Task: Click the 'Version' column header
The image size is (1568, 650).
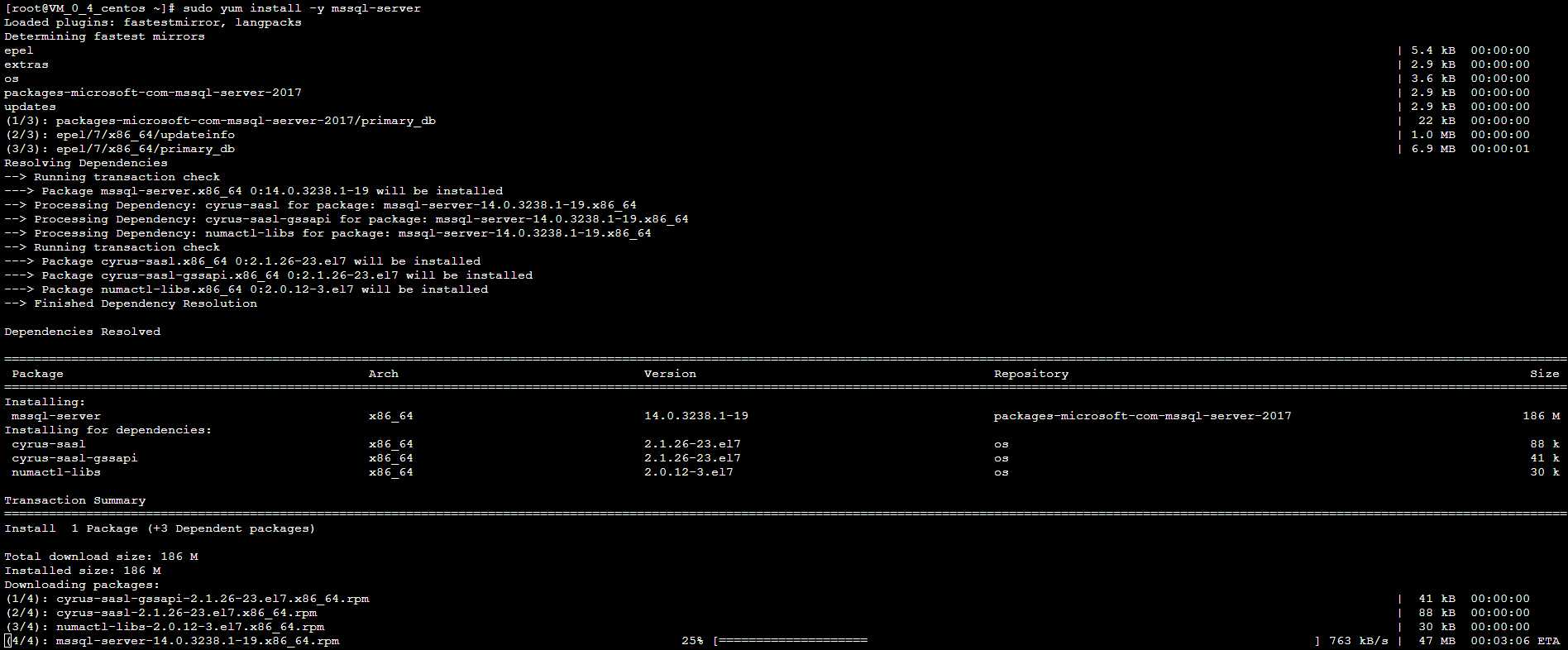Action: pyautogui.click(x=670, y=374)
